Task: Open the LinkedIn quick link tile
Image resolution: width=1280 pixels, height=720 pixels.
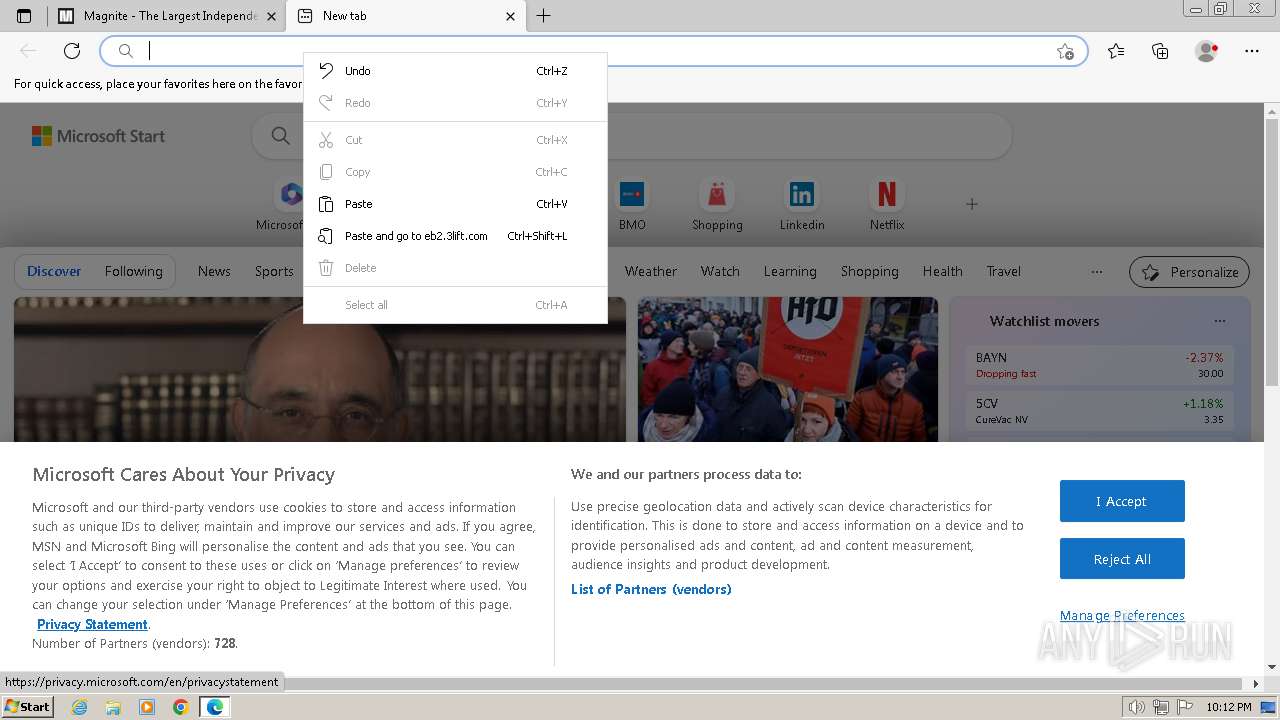Action: click(x=802, y=204)
